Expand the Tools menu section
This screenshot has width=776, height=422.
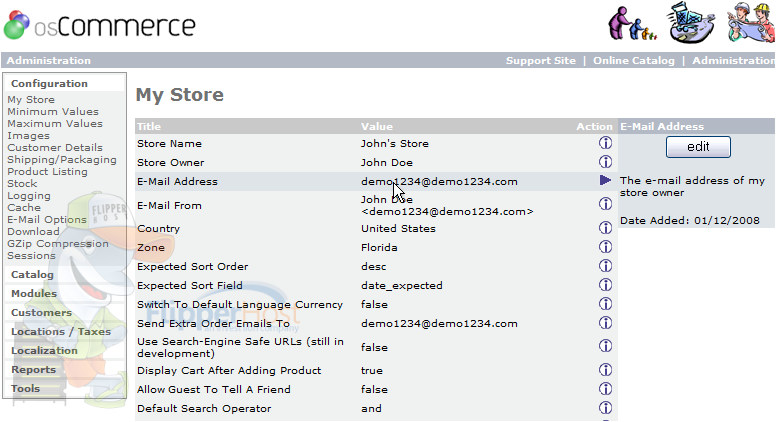pyautogui.click(x=25, y=388)
